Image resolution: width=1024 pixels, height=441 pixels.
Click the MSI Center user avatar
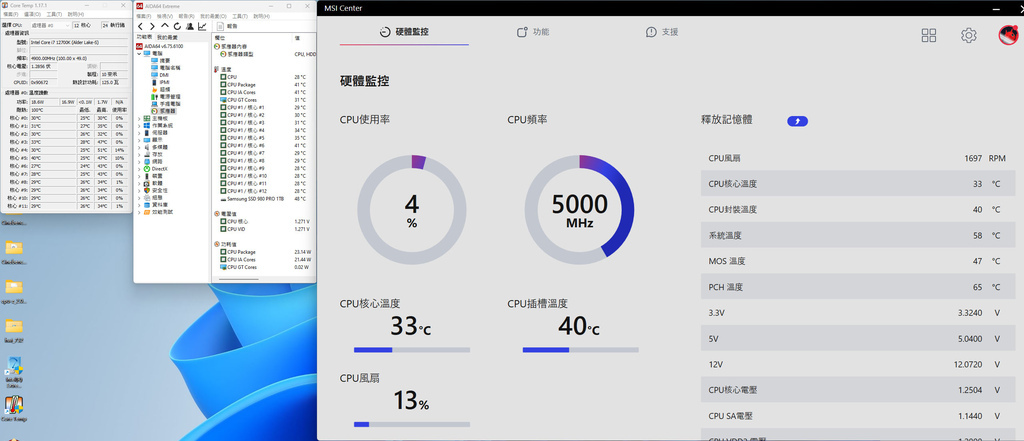(1008, 35)
